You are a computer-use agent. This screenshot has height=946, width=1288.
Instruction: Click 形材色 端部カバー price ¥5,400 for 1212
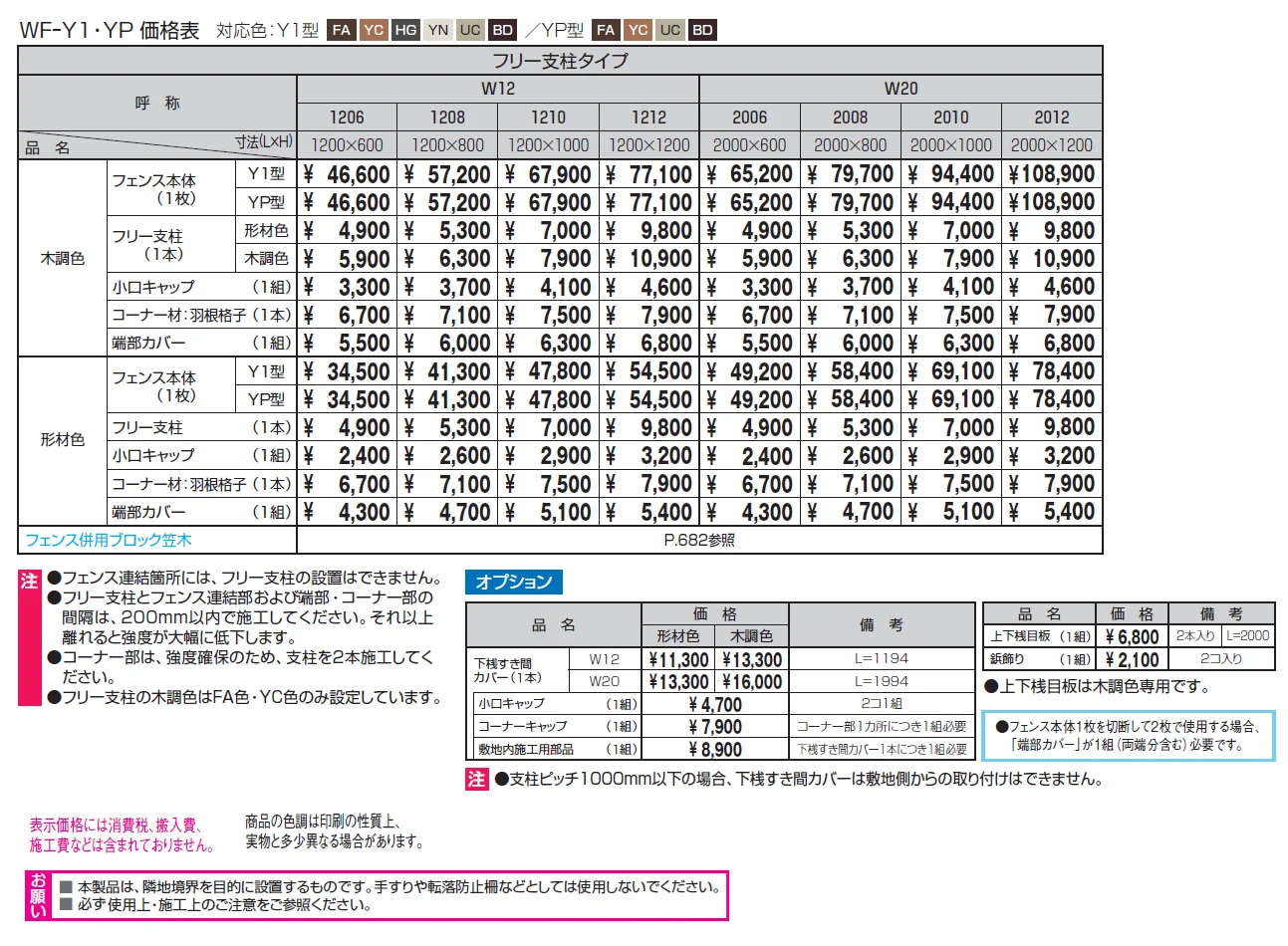pyautogui.click(x=648, y=512)
